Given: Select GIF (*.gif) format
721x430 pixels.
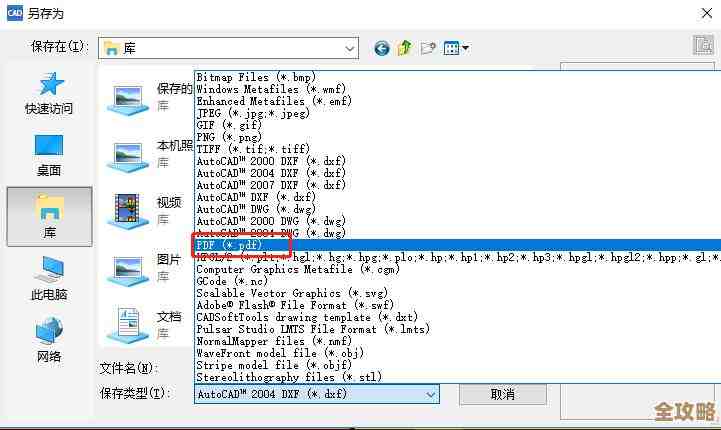Looking at the screenshot, I should pyautogui.click(x=229, y=125).
